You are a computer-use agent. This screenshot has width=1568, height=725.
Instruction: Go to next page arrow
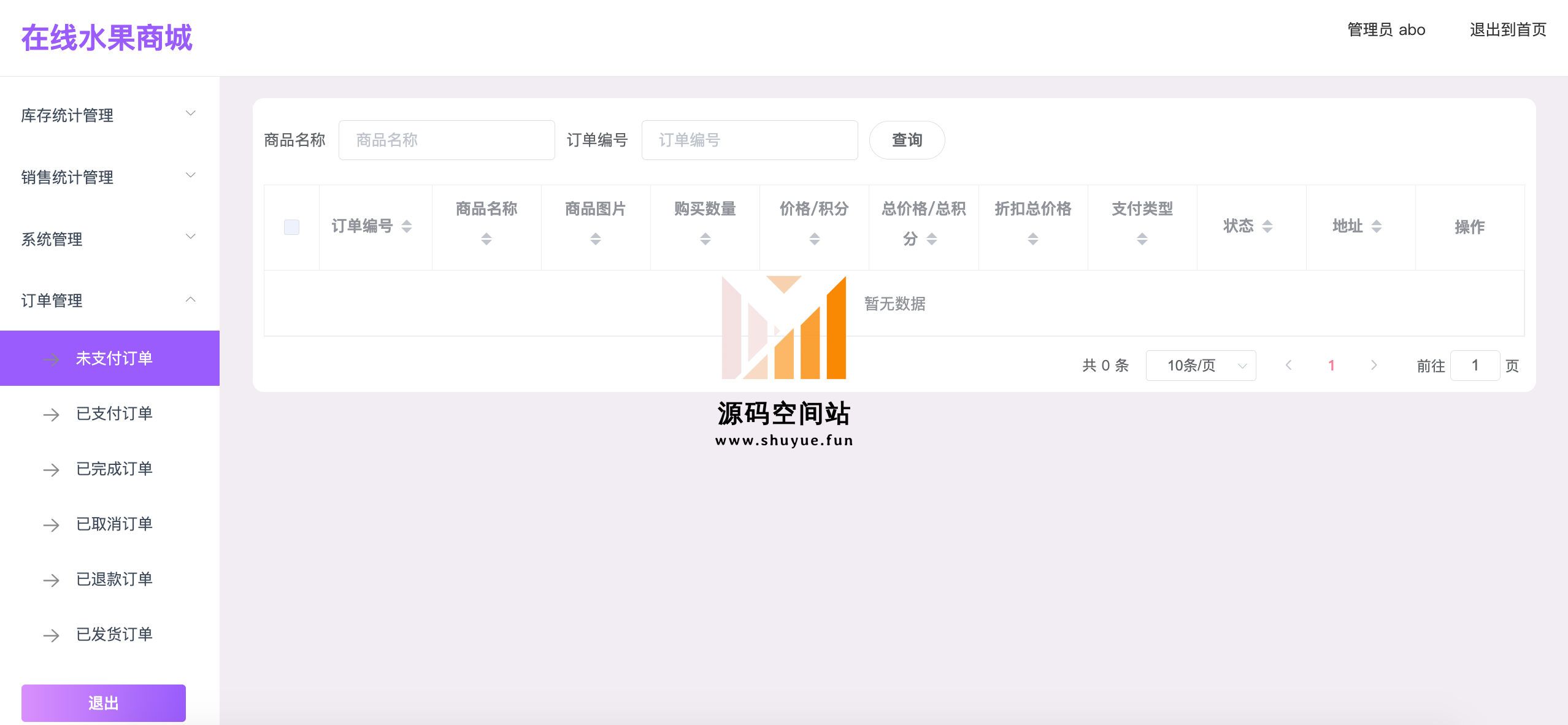(x=1374, y=366)
